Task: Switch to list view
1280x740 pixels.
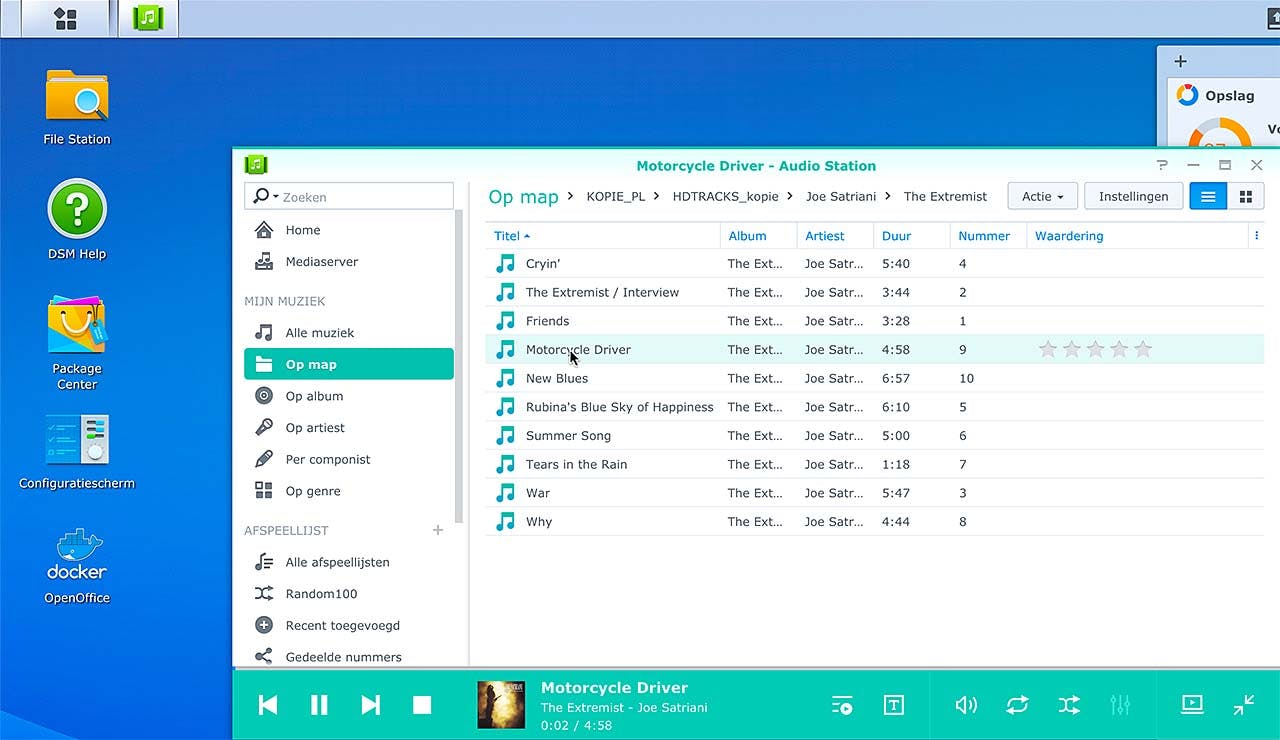Action: 1208,196
